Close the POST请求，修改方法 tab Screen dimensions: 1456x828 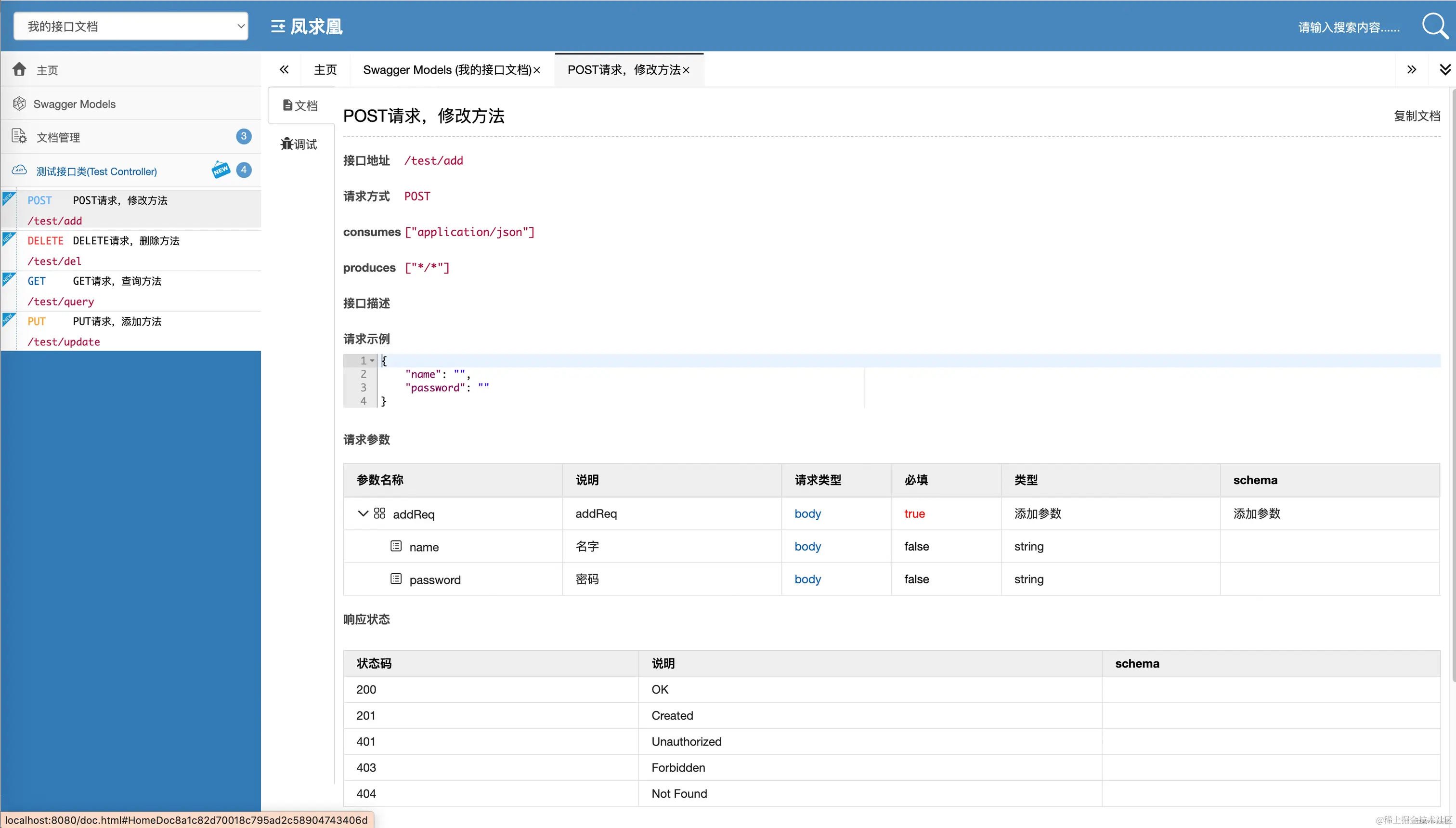pyautogui.click(x=687, y=70)
